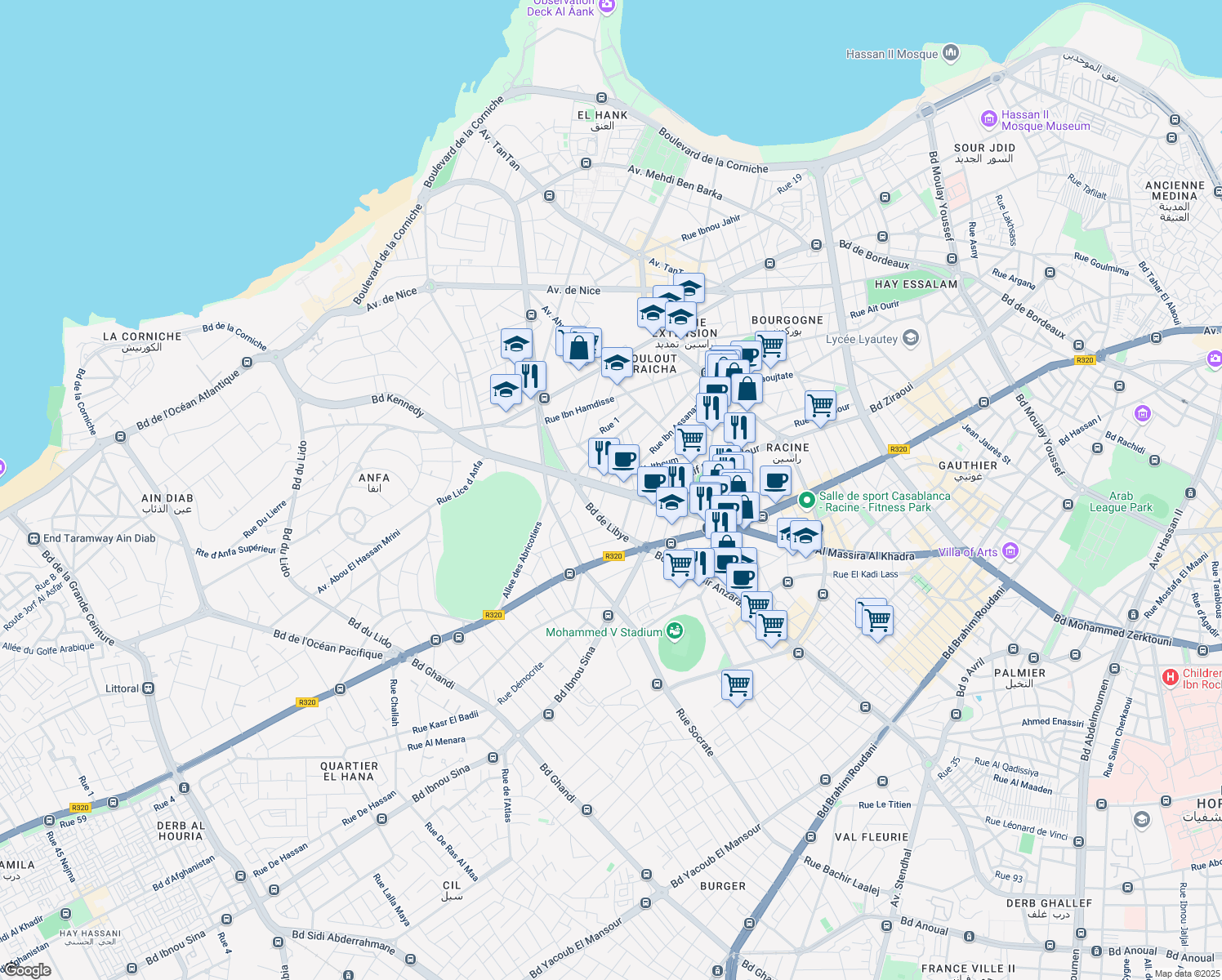Click the restaurant marker above Racine label
The height and width of the screenshot is (980, 1222).
pyautogui.click(x=738, y=428)
